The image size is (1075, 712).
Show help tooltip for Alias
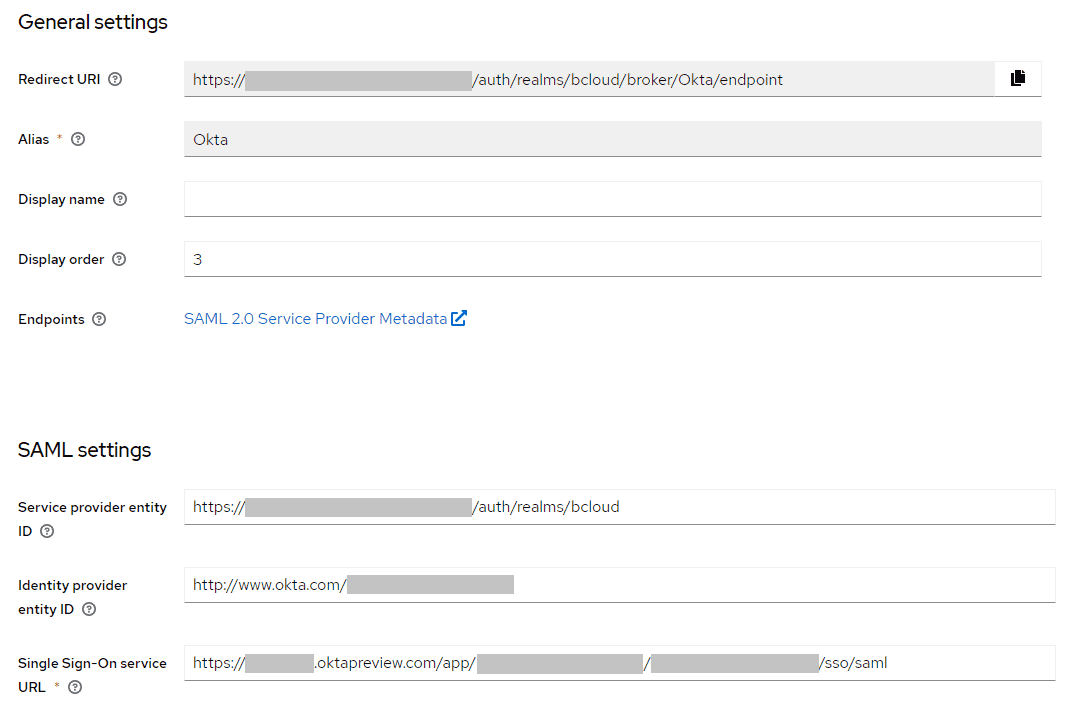pos(78,139)
